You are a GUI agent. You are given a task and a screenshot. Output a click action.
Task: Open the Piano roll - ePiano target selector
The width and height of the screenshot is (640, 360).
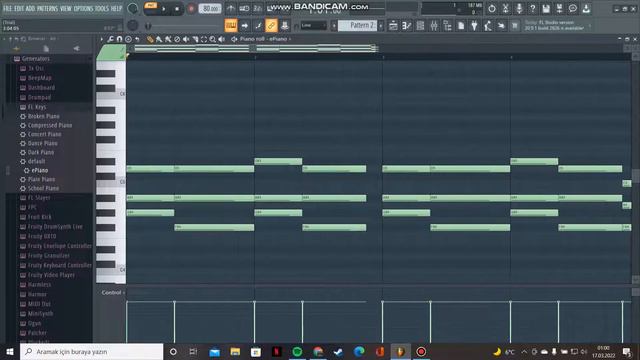pos(264,39)
